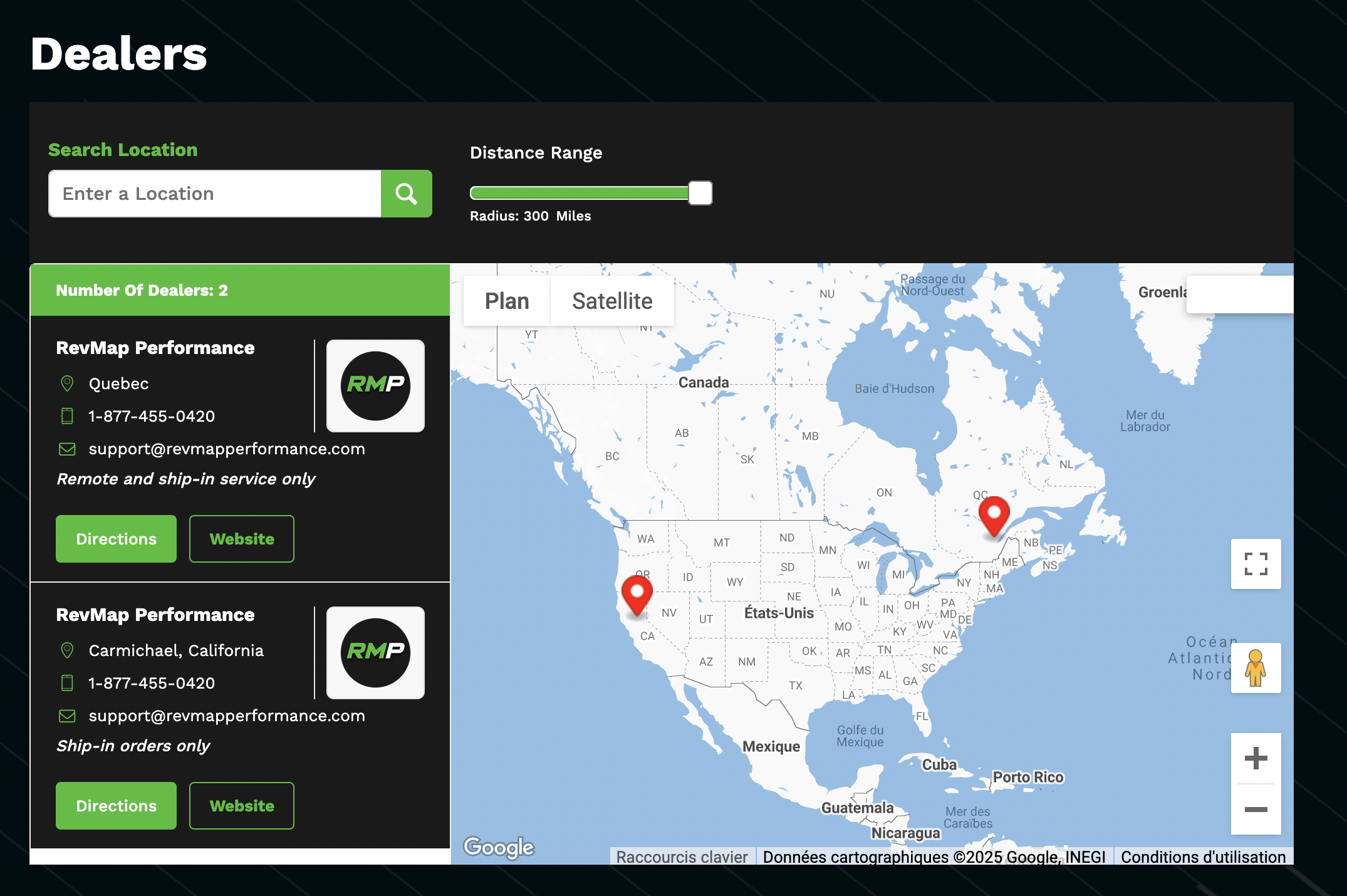This screenshot has width=1347, height=896.
Task: Open the Conditions d'utilisation link
Action: pyautogui.click(x=1203, y=857)
